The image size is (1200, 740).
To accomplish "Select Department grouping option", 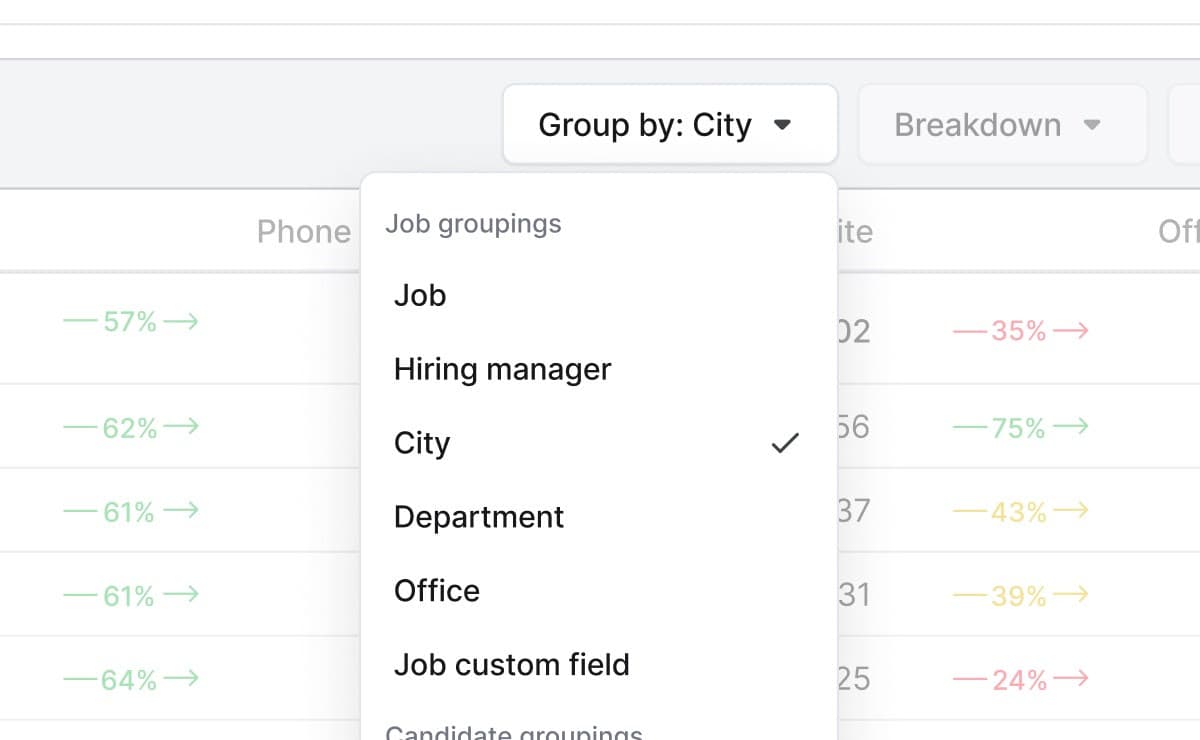I will tap(479, 516).
